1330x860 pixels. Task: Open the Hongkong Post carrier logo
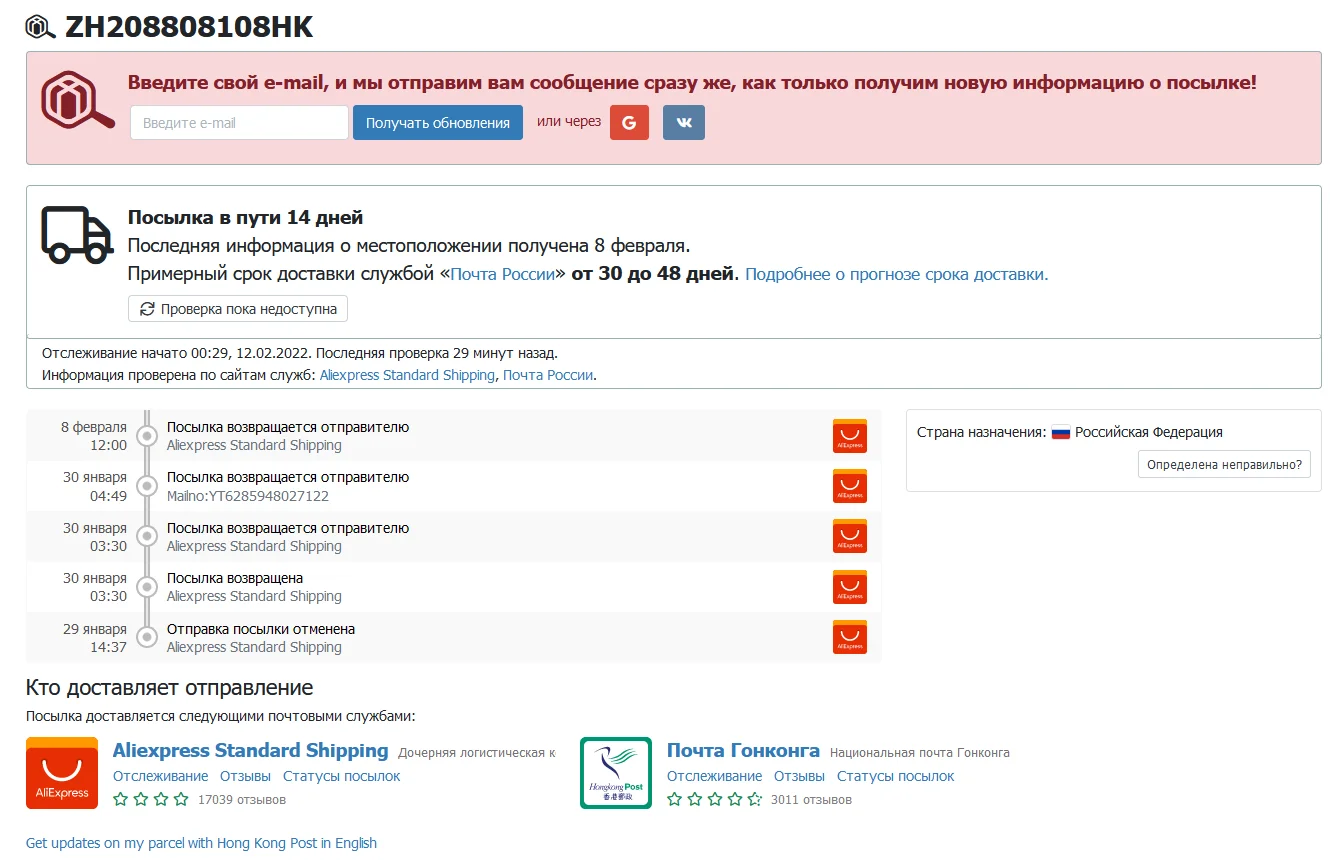616,773
